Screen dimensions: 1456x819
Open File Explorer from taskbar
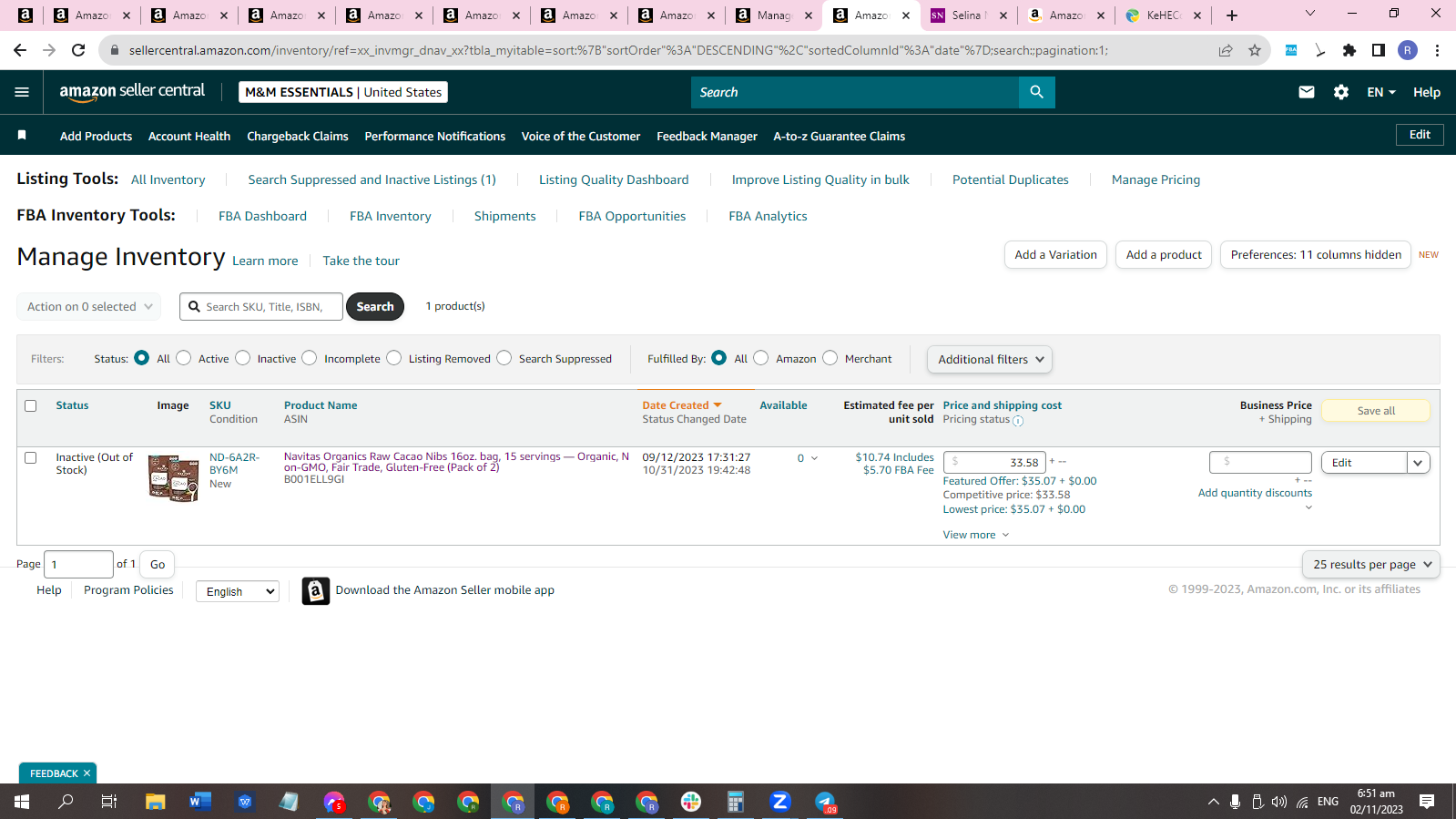click(x=156, y=802)
